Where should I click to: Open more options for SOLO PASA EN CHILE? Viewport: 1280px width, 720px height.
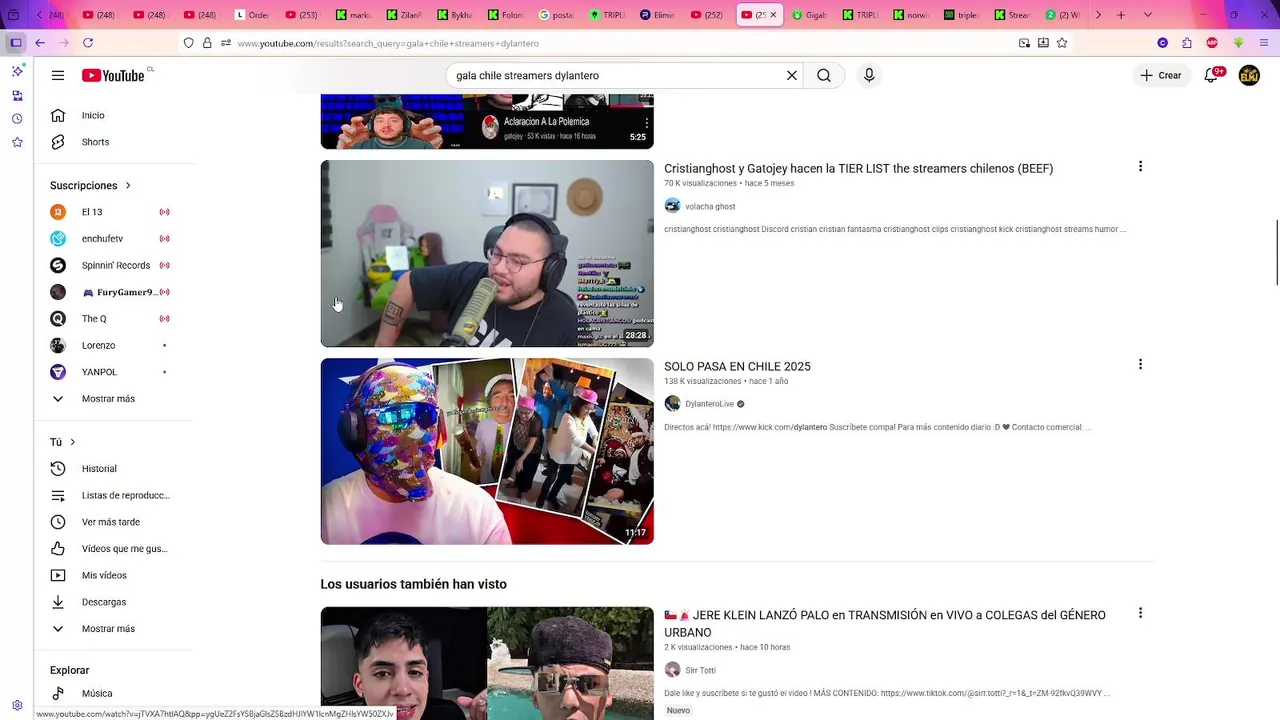point(1140,365)
